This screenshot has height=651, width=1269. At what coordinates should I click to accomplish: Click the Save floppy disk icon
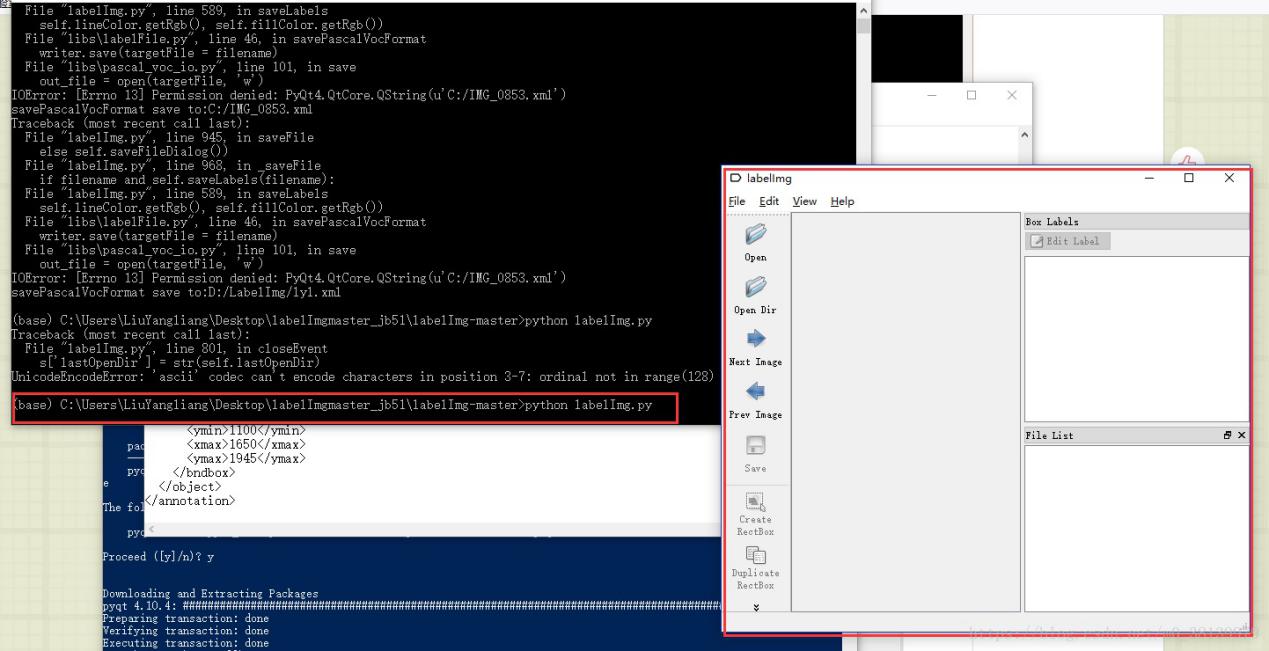756,445
